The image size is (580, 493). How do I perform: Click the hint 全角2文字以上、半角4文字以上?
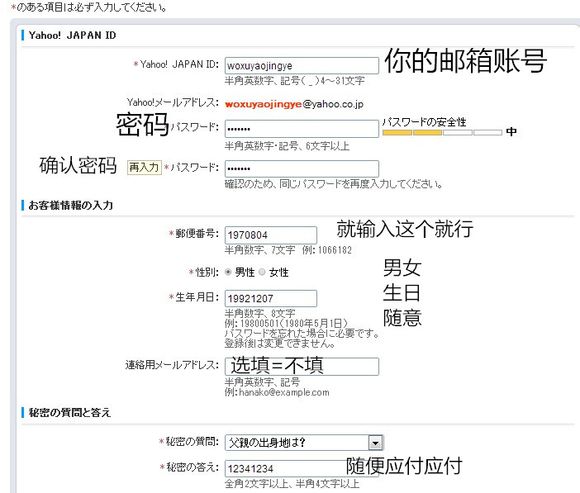click(292, 483)
